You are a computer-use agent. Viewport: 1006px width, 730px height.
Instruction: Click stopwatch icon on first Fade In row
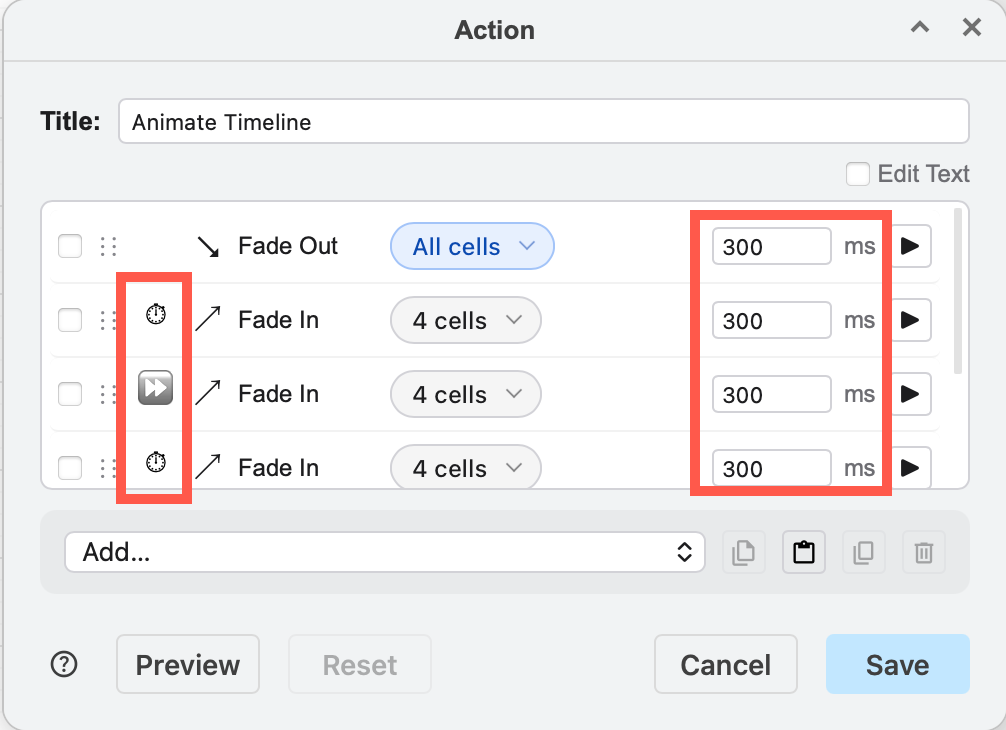coord(156,314)
